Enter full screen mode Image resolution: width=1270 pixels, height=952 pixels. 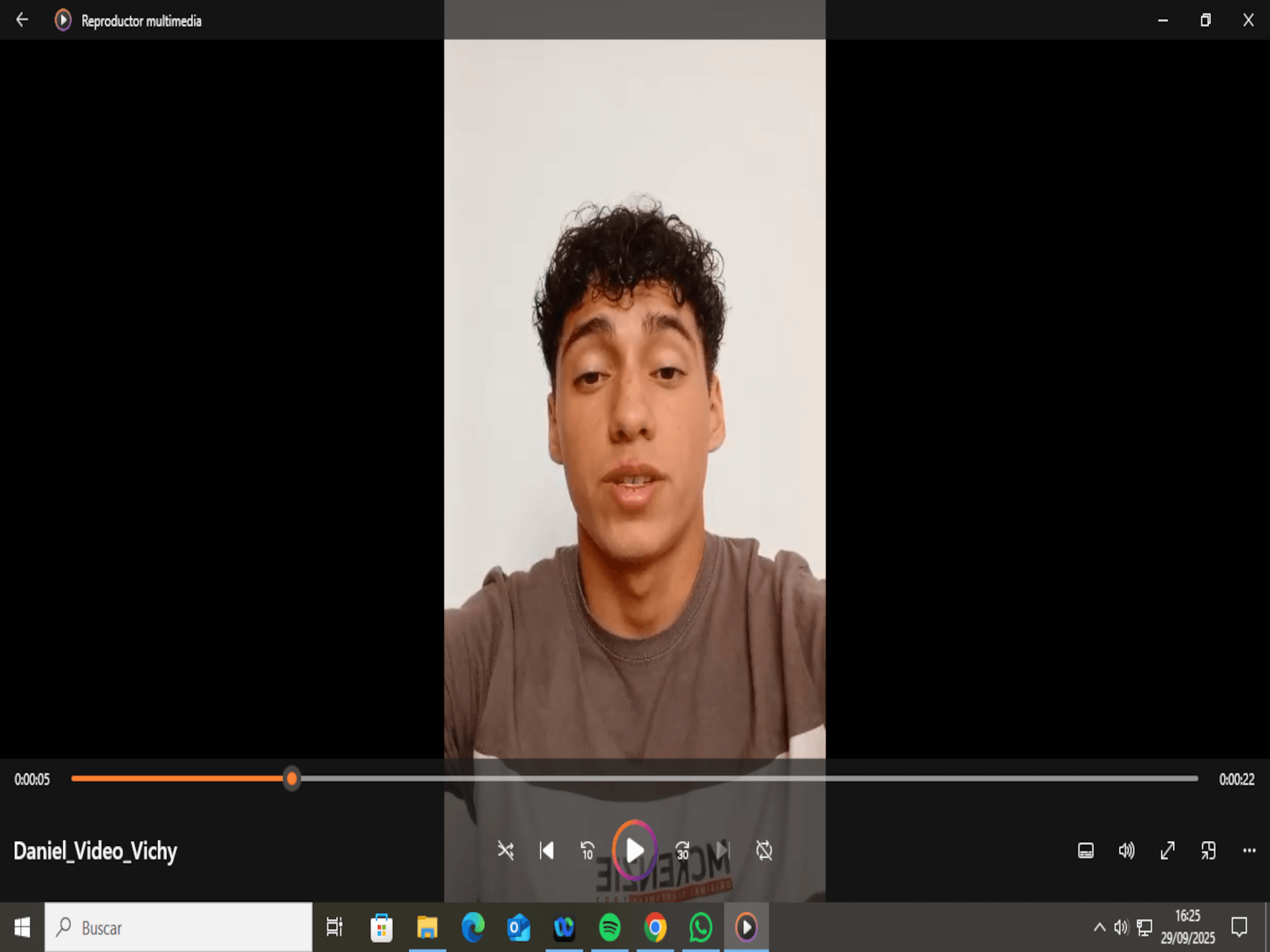1168,850
